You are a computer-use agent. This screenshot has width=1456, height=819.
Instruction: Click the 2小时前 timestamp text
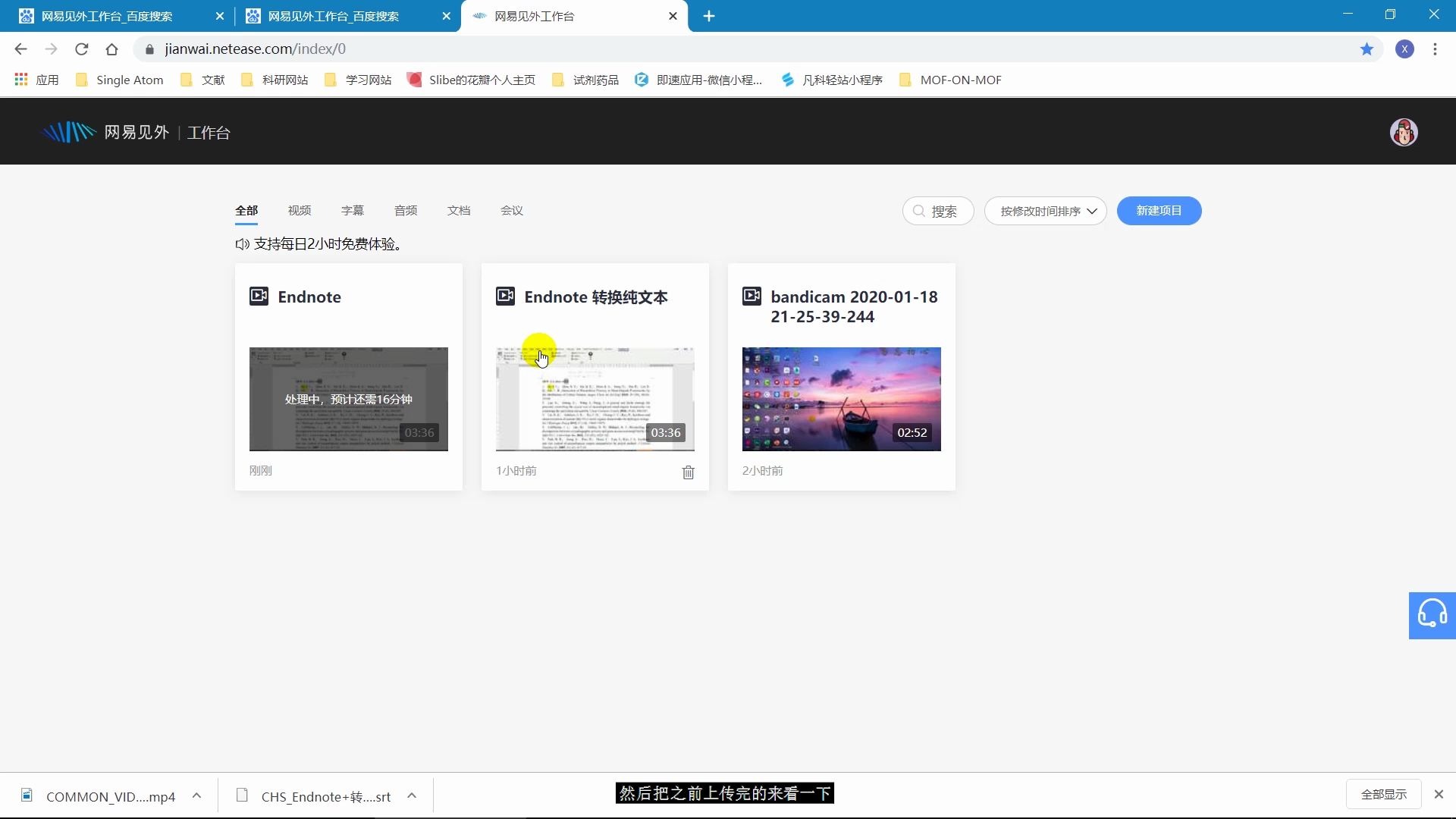coord(763,471)
